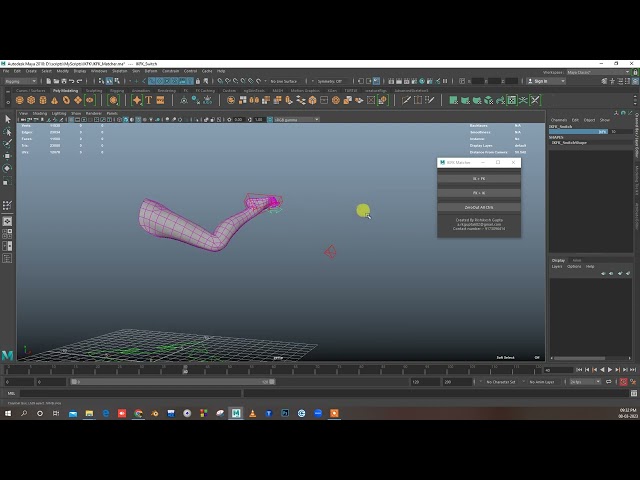Screen dimensions: 640x480
Task: Open File Explorer from the taskbar
Action: [x=89, y=413]
